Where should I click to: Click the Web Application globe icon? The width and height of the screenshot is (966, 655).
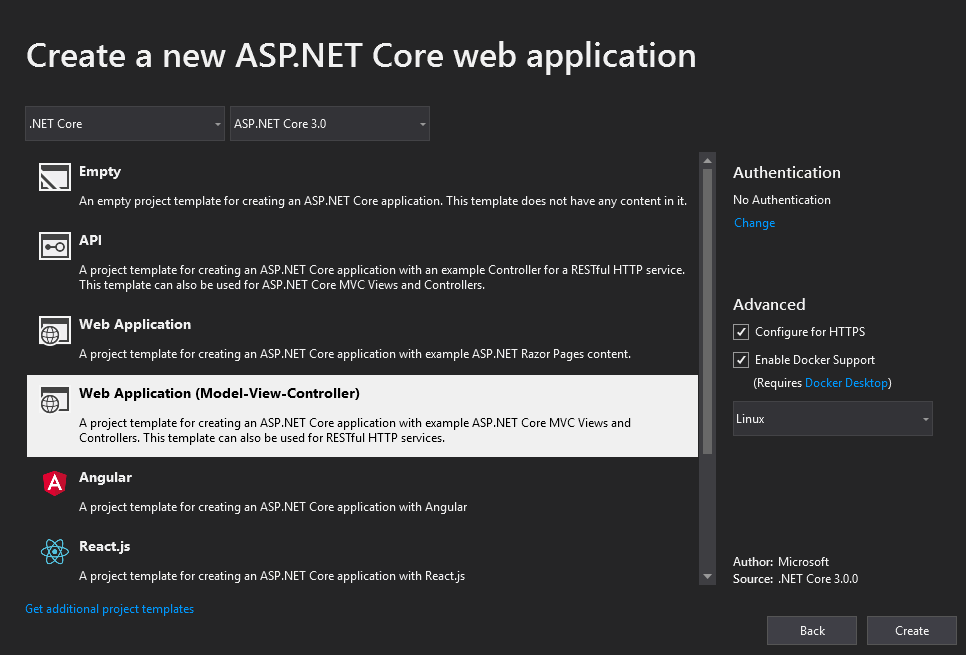tap(54, 330)
